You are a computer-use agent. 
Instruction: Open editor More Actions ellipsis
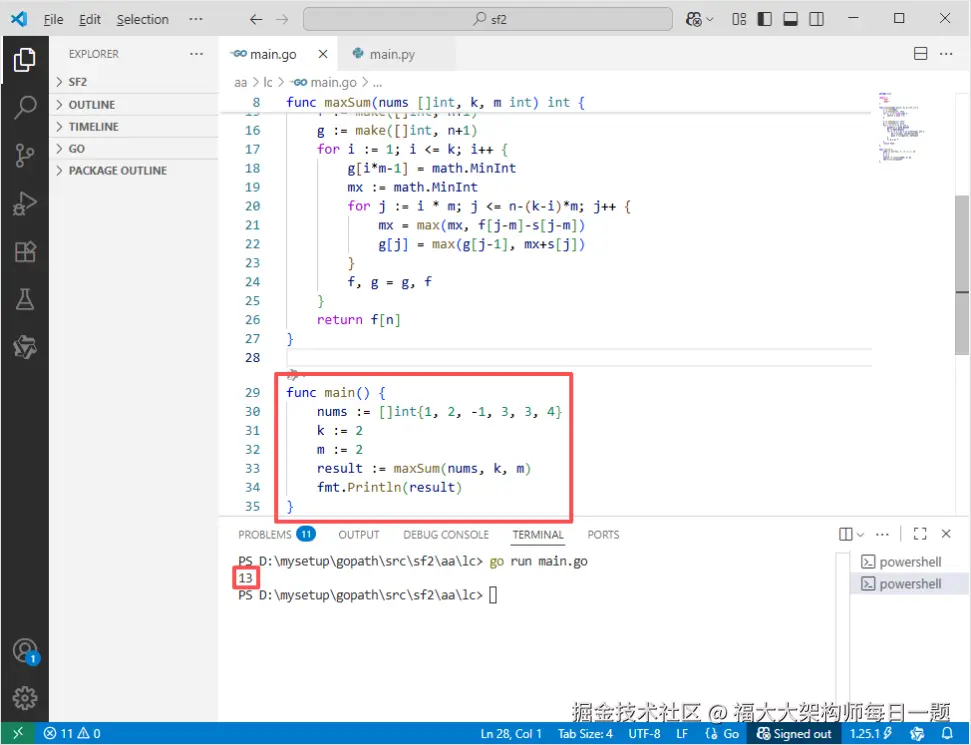pyautogui.click(x=946, y=54)
